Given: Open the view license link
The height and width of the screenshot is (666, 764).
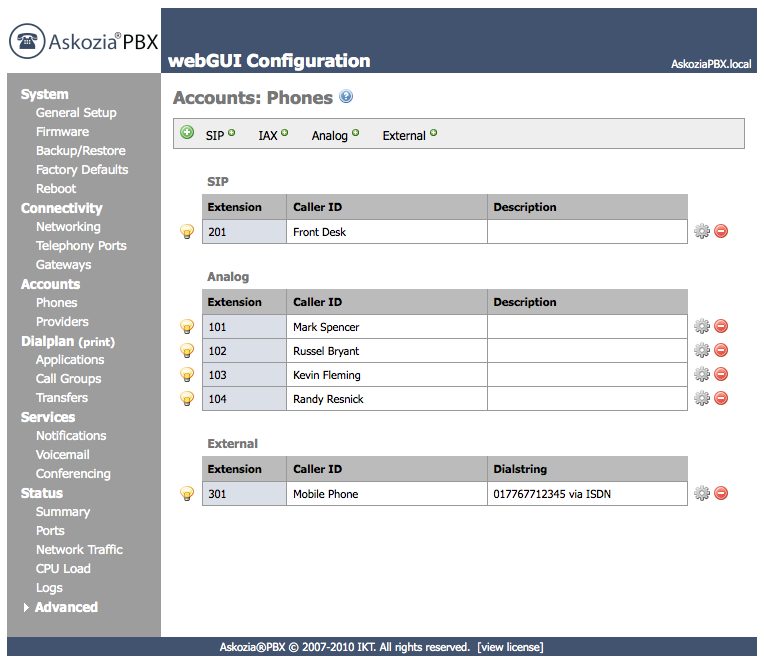Looking at the screenshot, I should (x=510, y=647).
